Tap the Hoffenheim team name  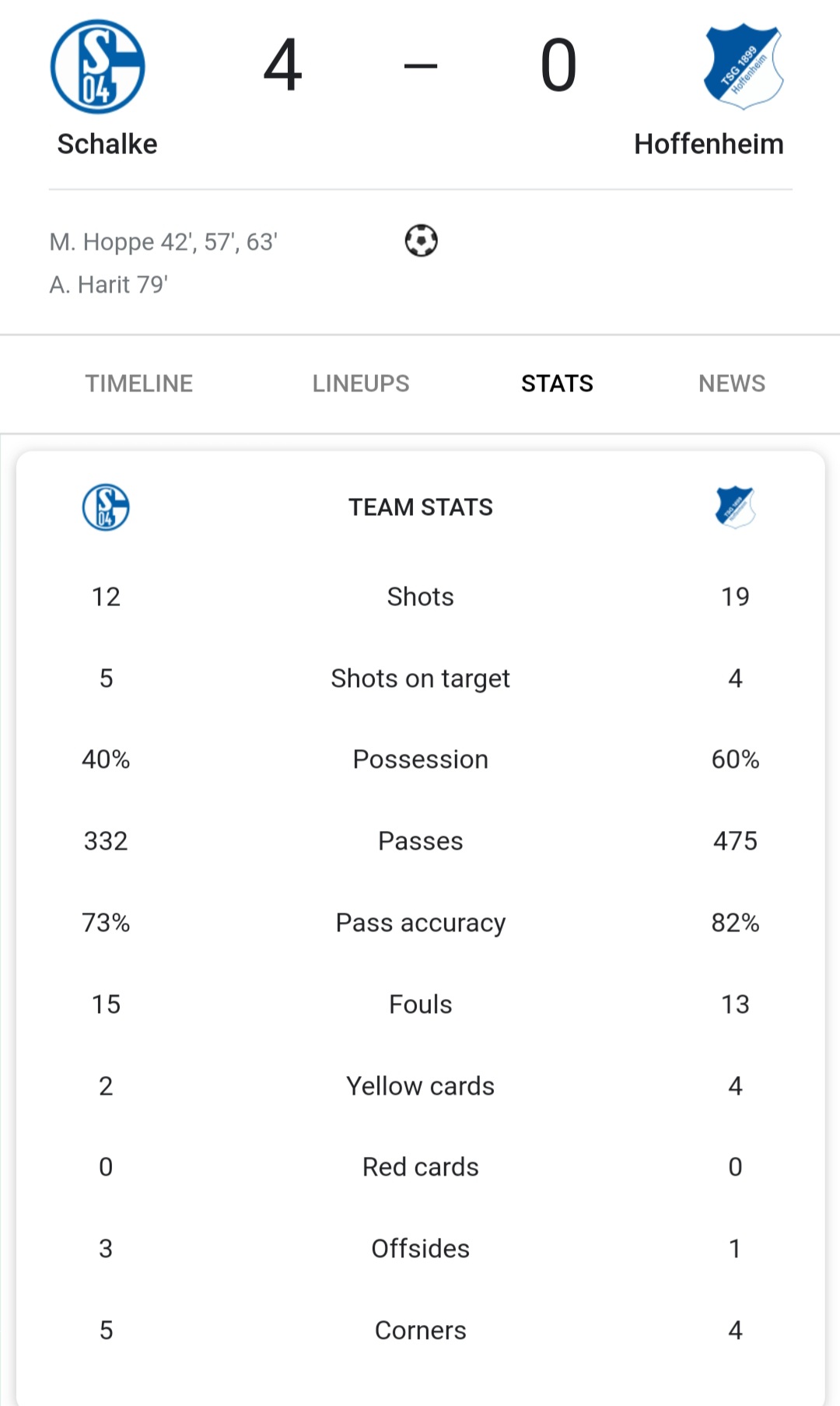pyautogui.click(x=709, y=144)
